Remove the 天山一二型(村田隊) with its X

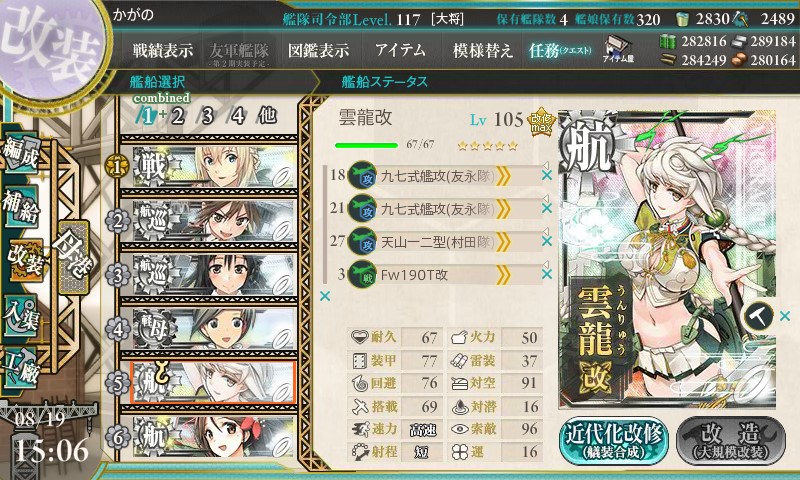point(546,241)
